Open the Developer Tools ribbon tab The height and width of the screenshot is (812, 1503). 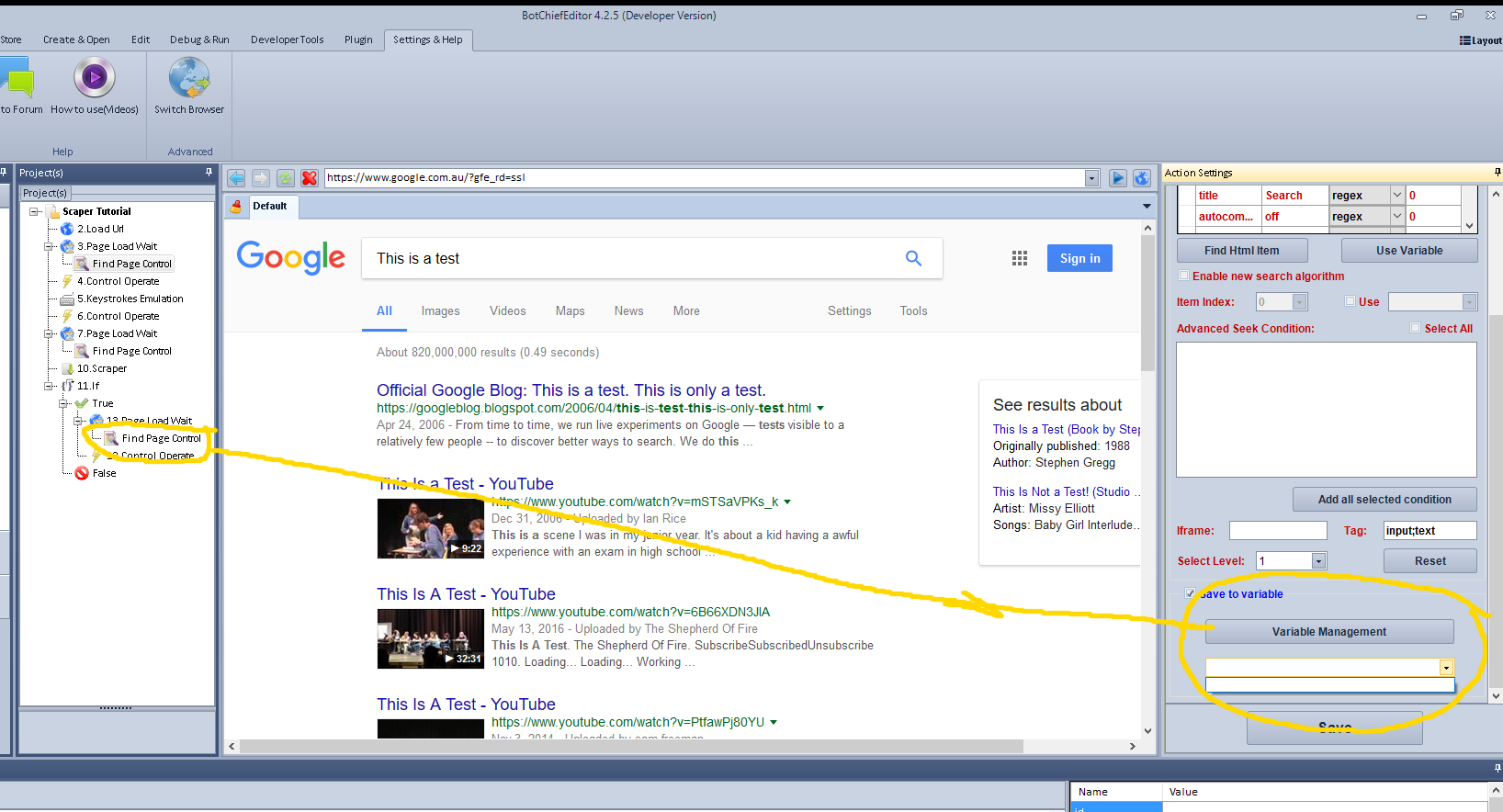[x=287, y=39]
